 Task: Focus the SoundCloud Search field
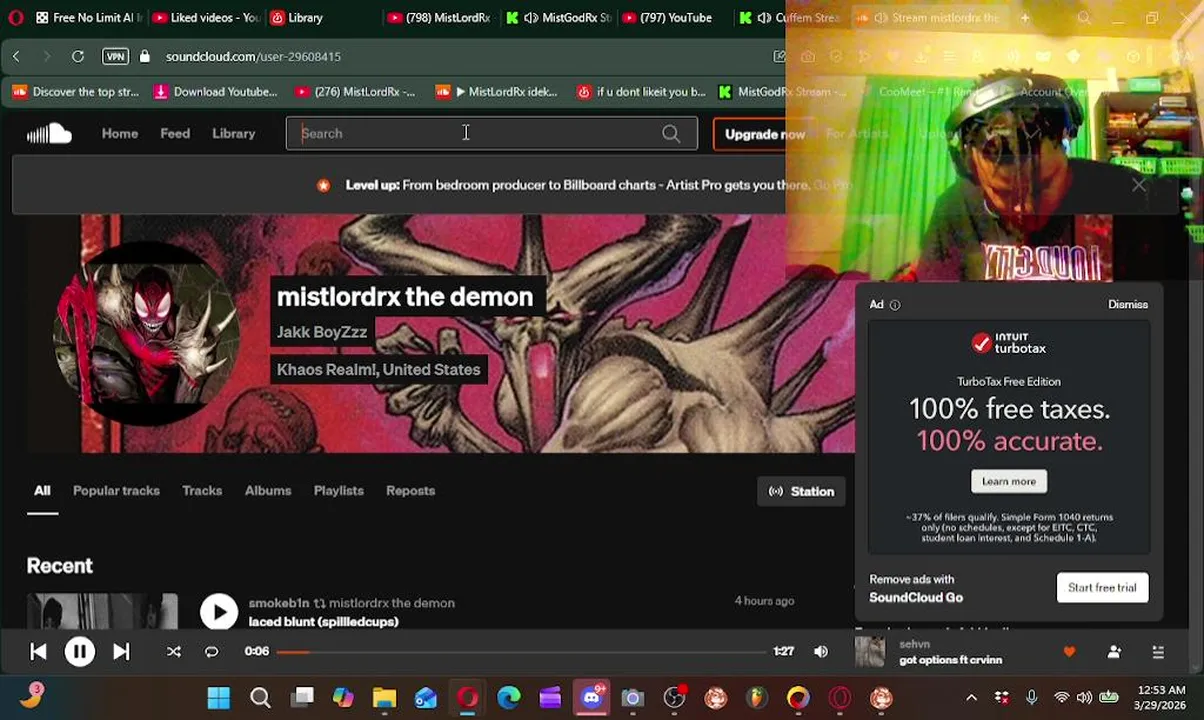coord(491,133)
